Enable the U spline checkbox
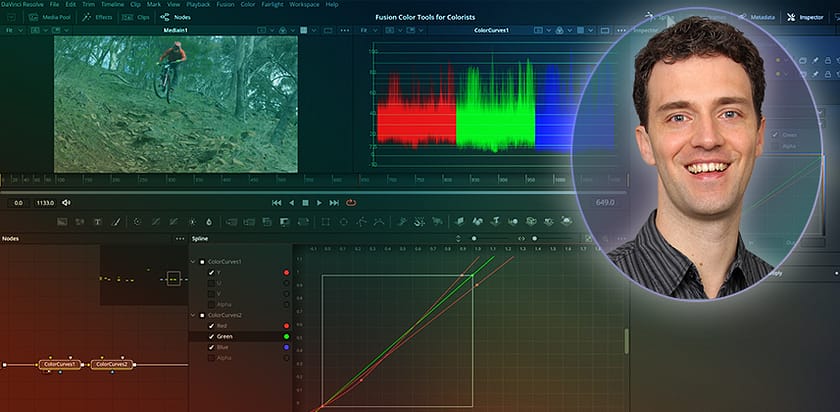Viewport: 840px width, 412px height. coord(211,283)
